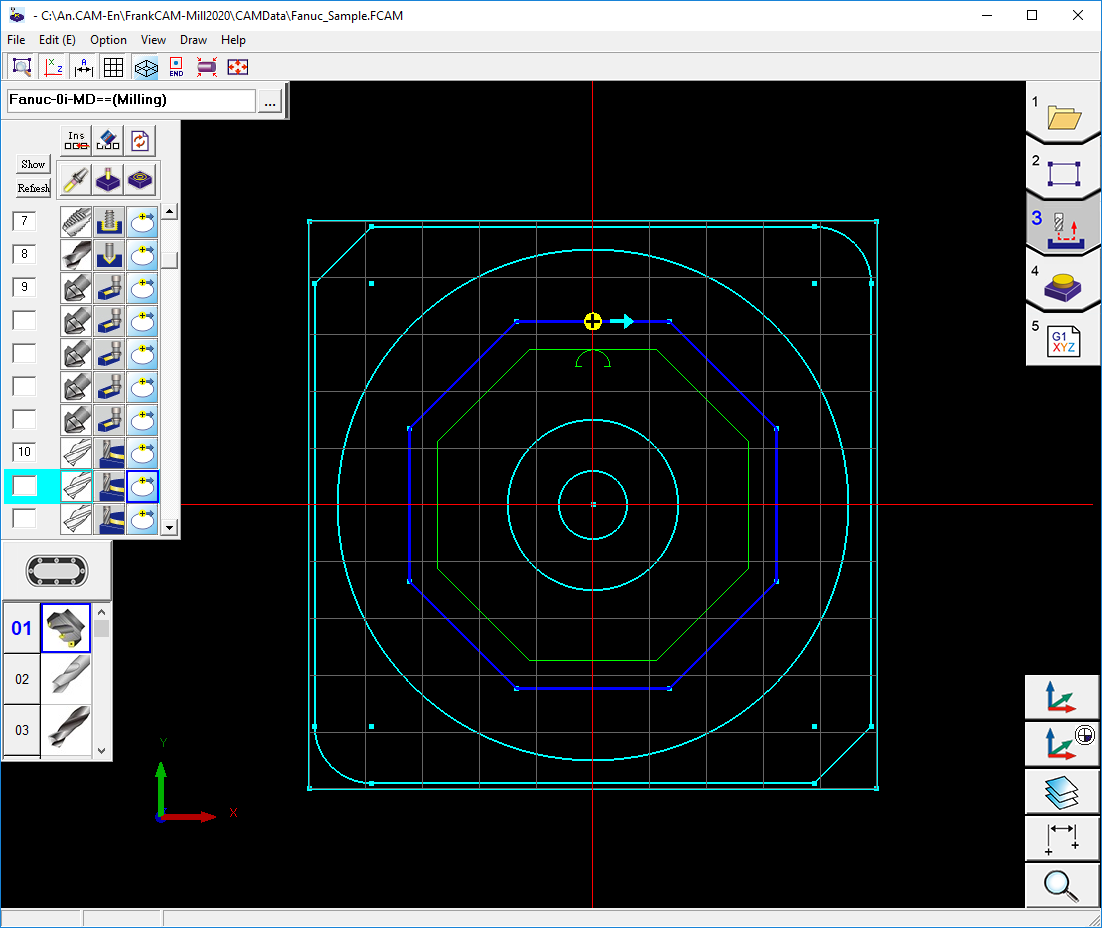Screen dimensions: 1102x928
Task: Click the chamfer milling icon in row 9
Action: [109, 288]
